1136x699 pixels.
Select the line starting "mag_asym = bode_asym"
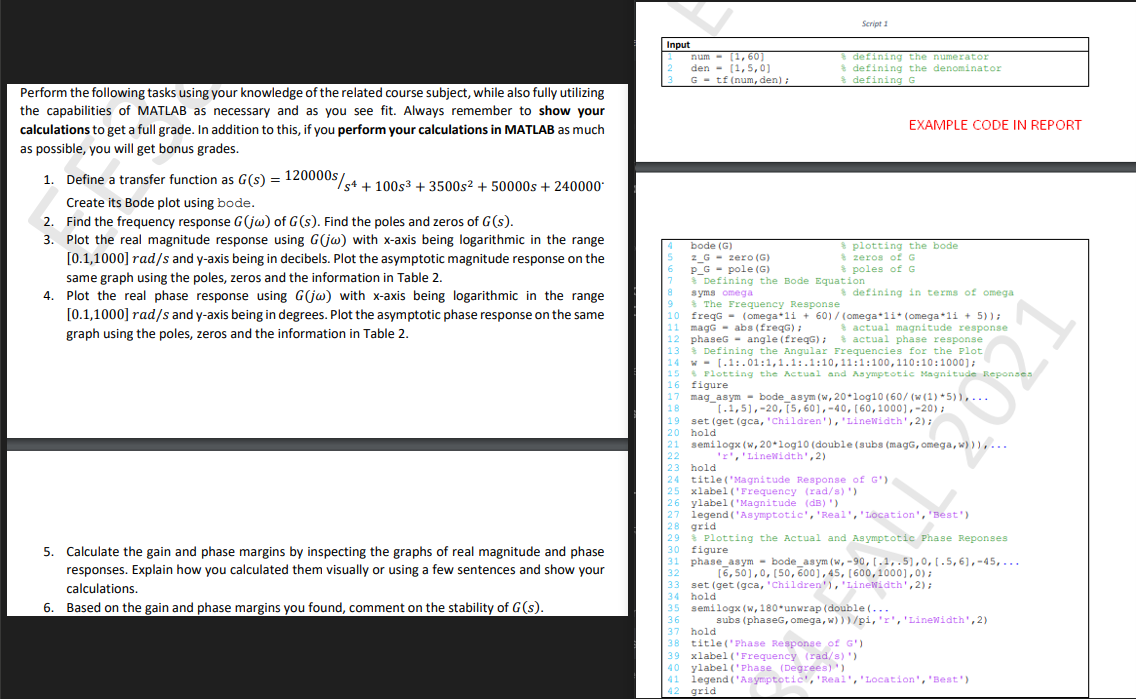(840, 397)
